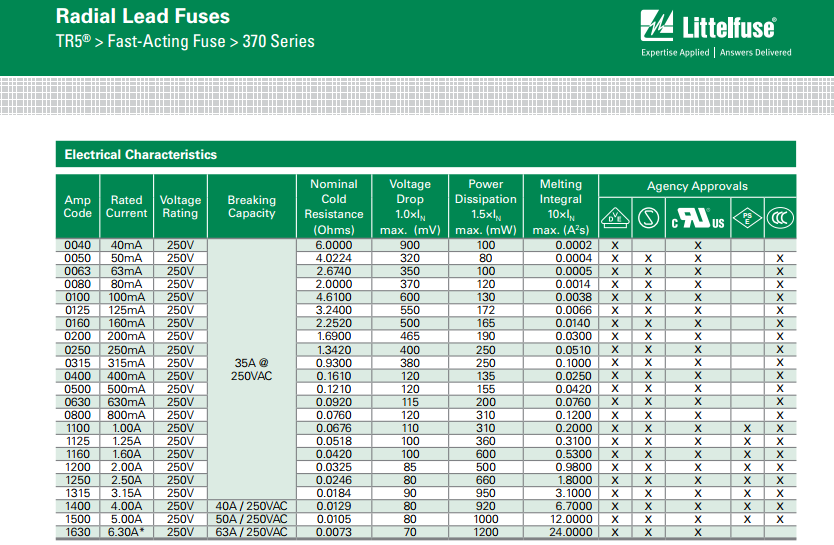Click the Amp Code column header
The height and width of the screenshot is (545, 834).
pyautogui.click(x=77, y=206)
